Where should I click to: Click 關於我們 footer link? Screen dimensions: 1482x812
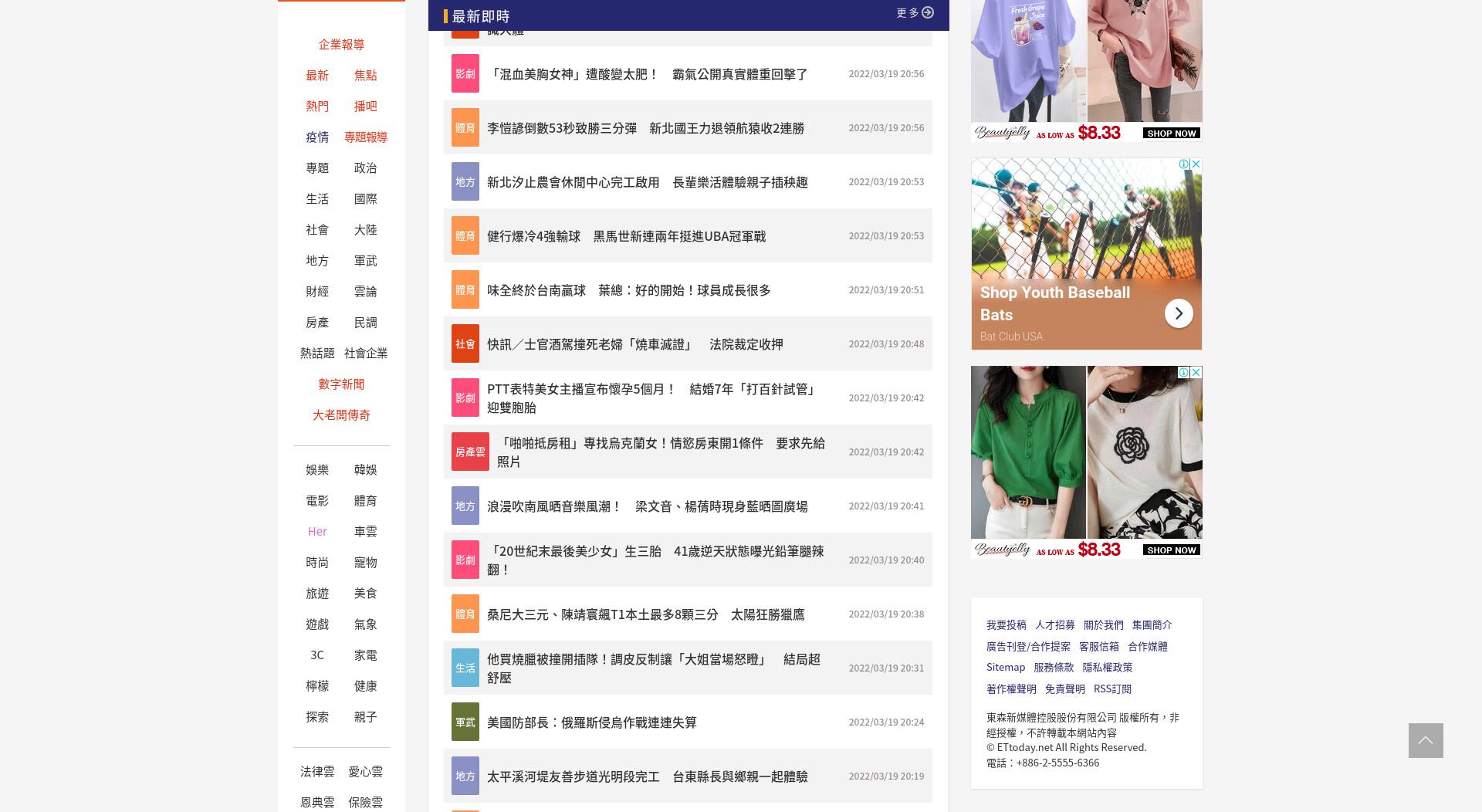1104,624
